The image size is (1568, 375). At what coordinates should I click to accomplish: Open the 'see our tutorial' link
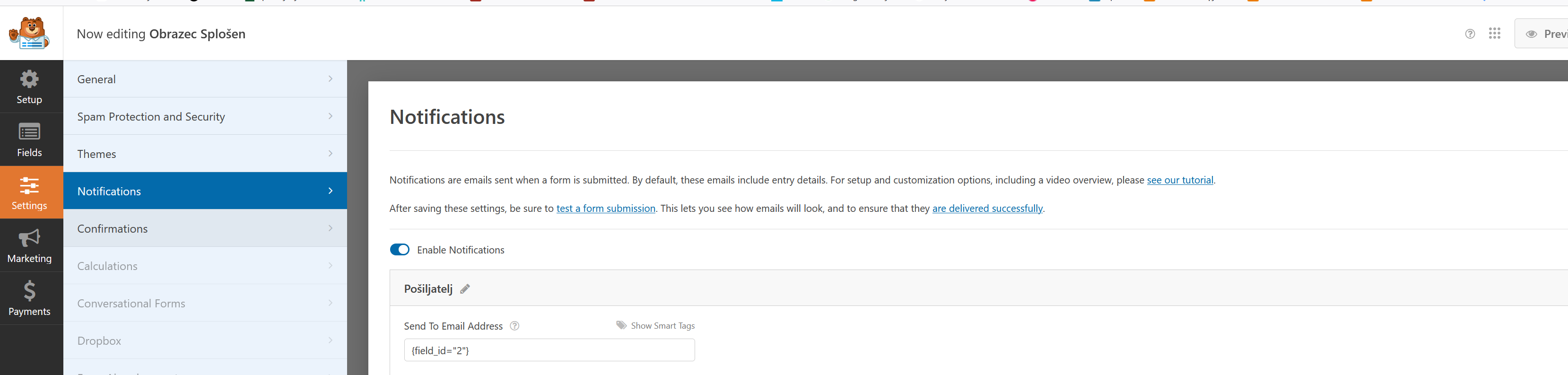[x=1180, y=180]
